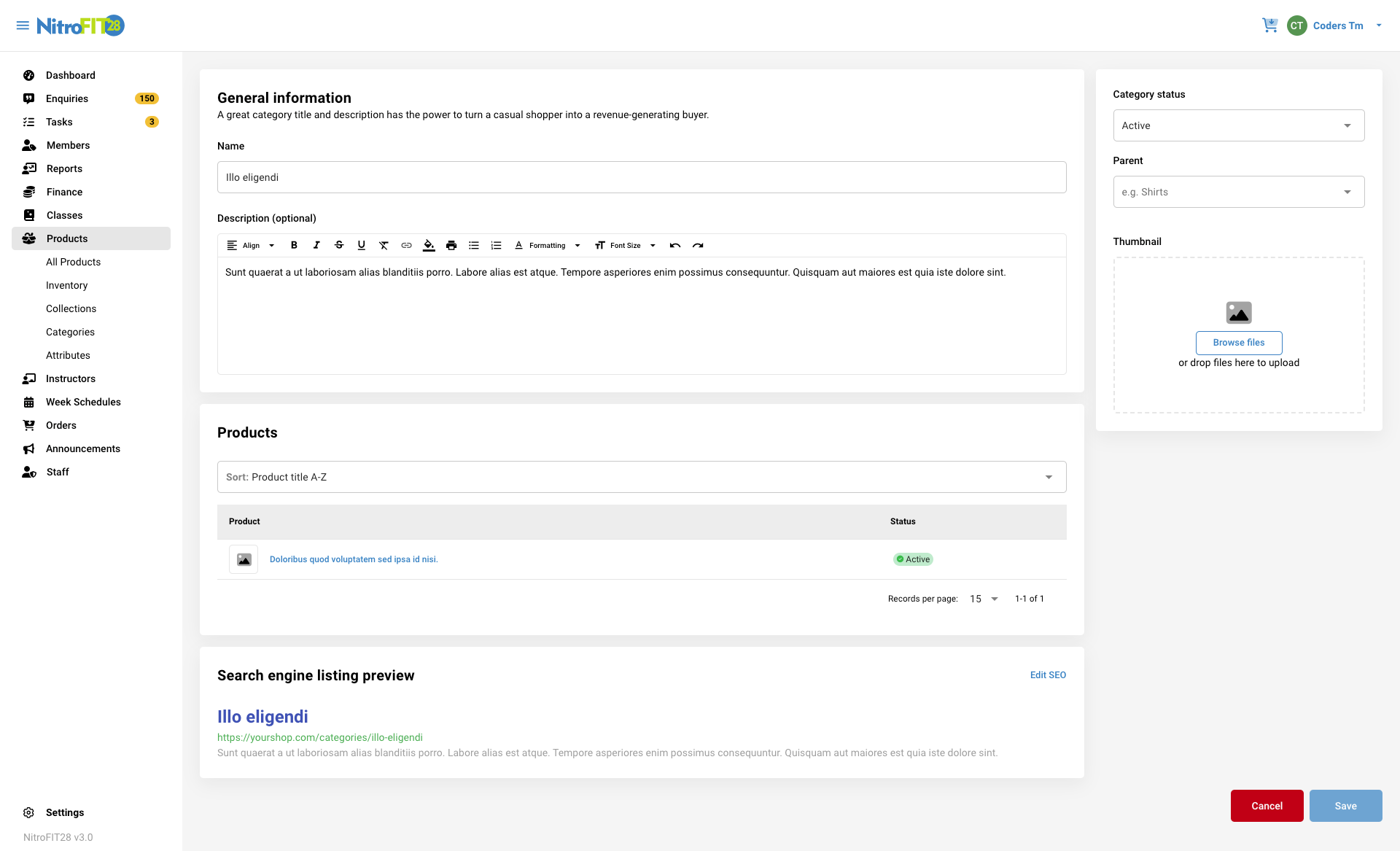Toggle bold formatting in description editor
The width and height of the screenshot is (1400, 851).
(x=294, y=246)
